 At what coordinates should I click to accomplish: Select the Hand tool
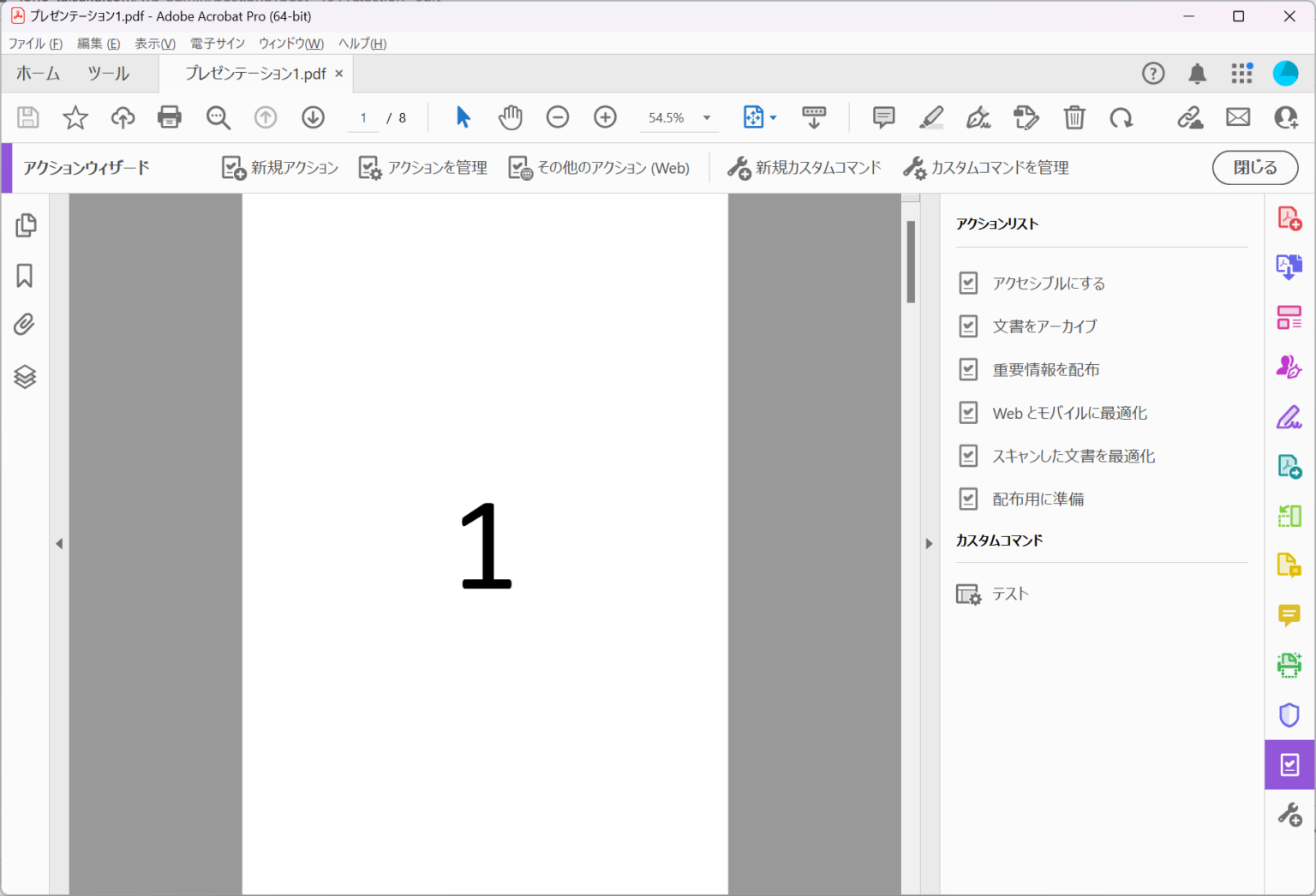(x=511, y=117)
